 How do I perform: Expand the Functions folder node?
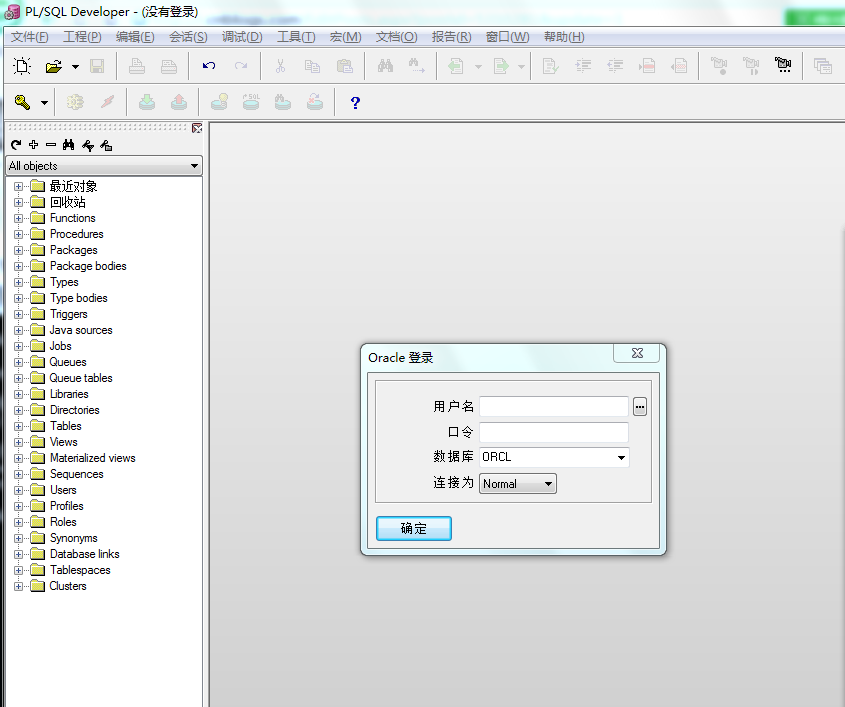pos(18,218)
